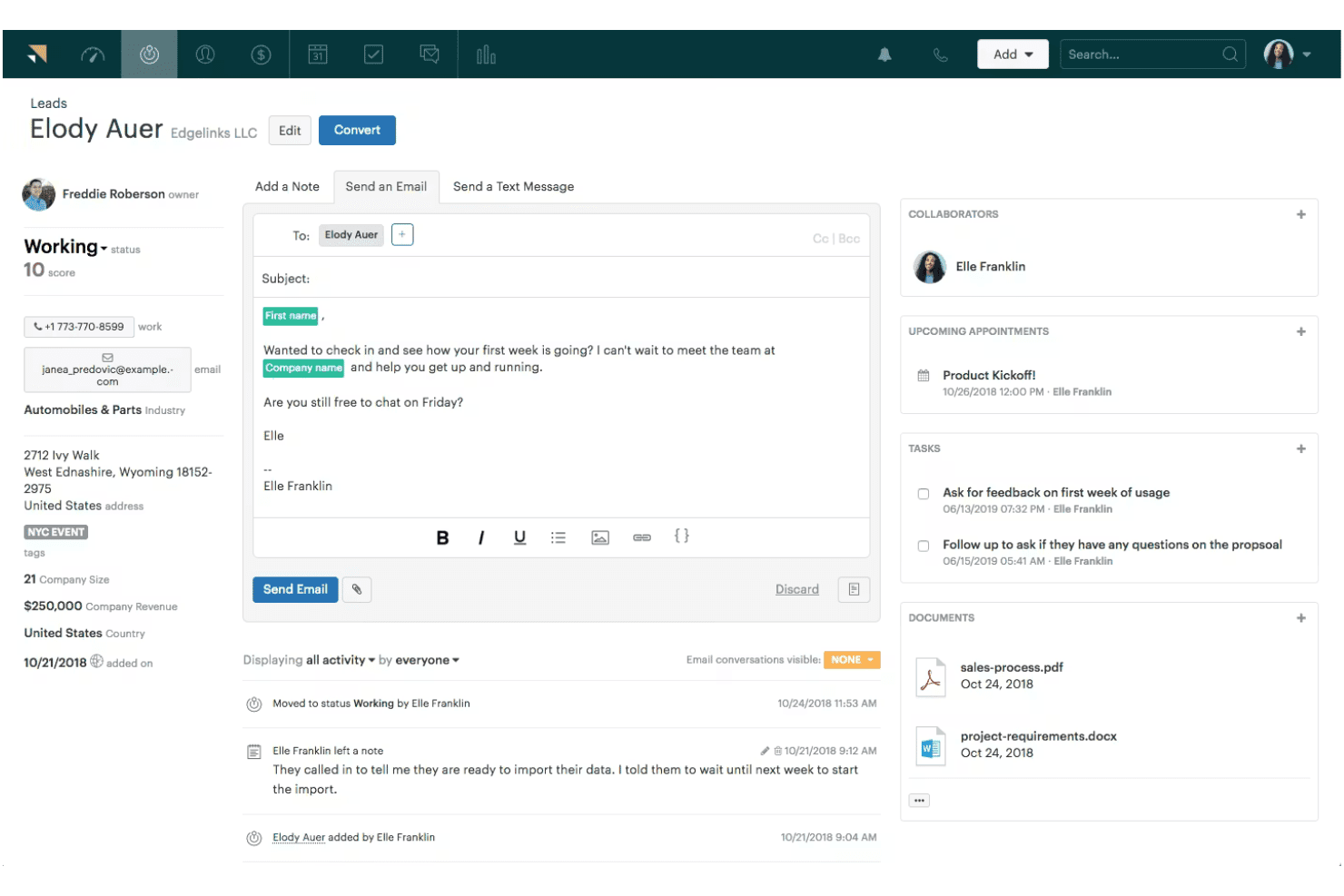Apply bold formatting in email editor
Screen dimensions: 1344x896
point(442,537)
